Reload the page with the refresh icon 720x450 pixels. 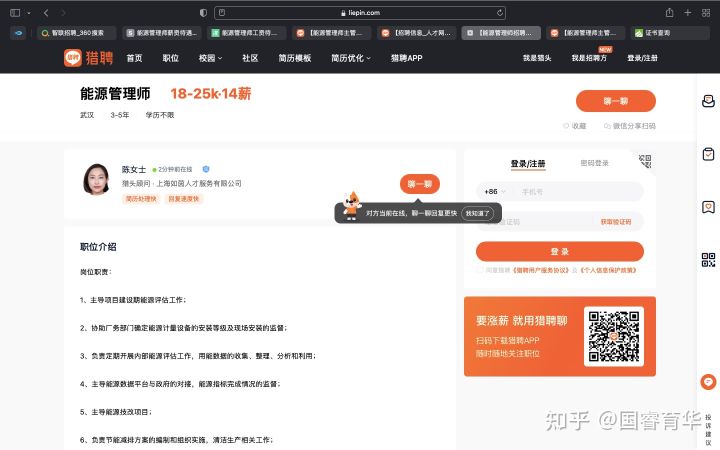click(x=500, y=13)
